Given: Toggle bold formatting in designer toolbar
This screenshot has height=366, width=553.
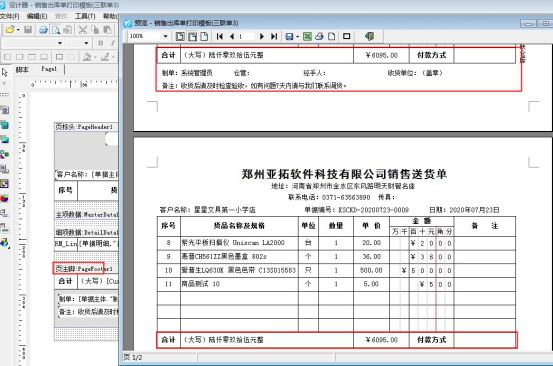Looking at the screenshot, I should 101,43.
